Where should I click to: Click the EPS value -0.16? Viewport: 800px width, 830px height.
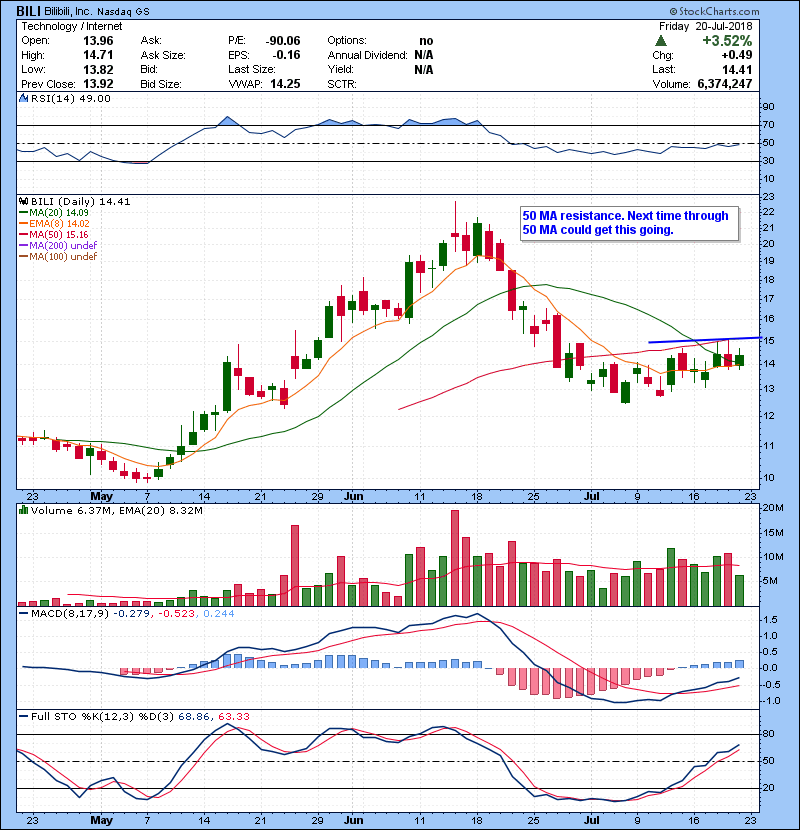coord(286,55)
